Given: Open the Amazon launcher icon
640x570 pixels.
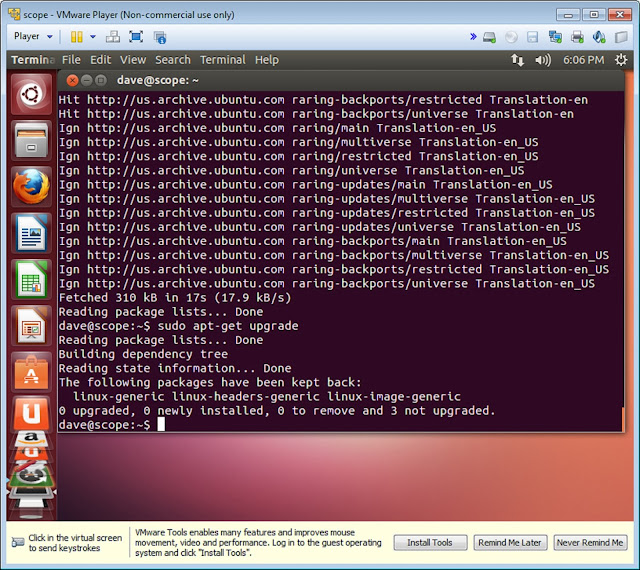Looking at the screenshot, I should click(31, 439).
